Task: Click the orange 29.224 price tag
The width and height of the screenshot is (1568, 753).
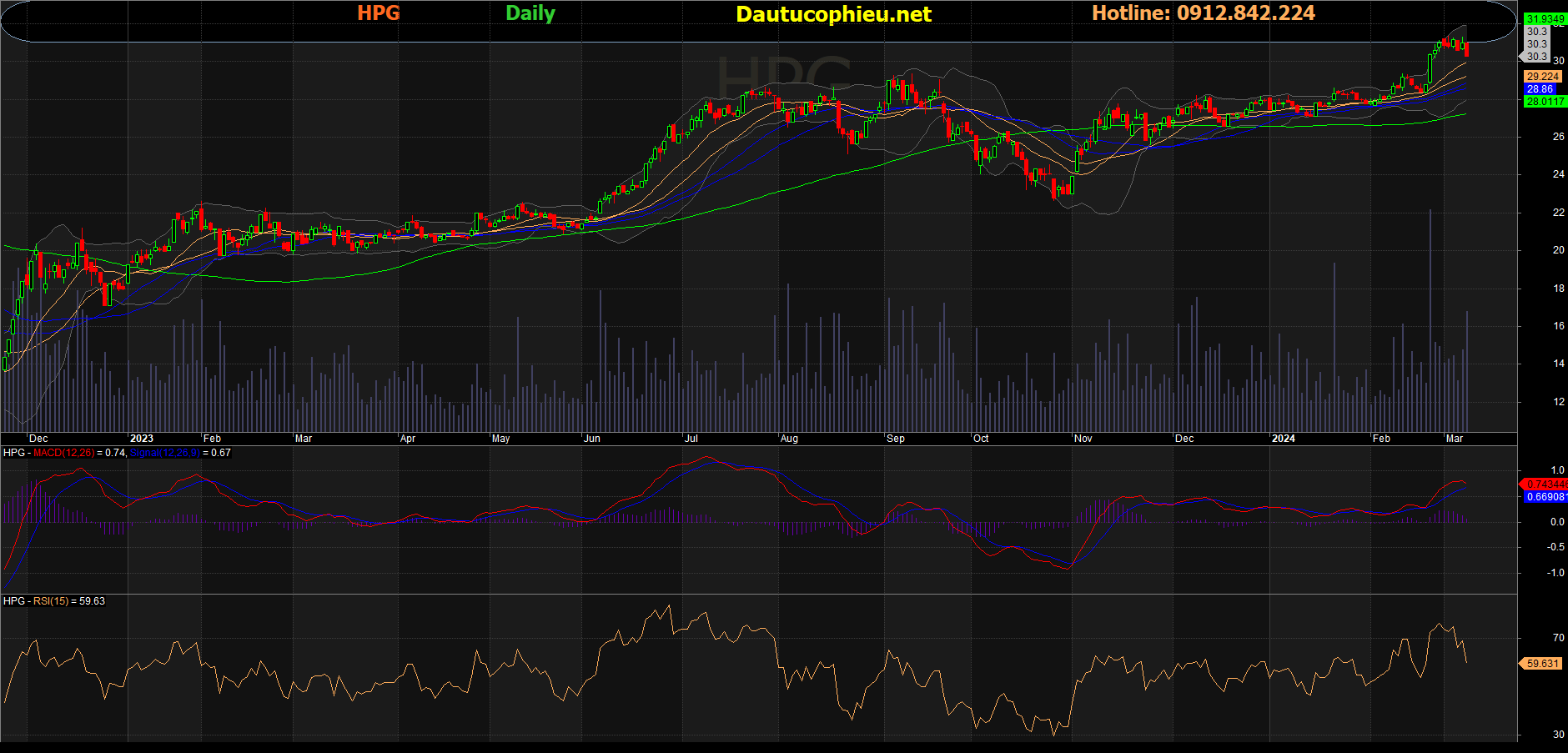Action: [1543, 76]
